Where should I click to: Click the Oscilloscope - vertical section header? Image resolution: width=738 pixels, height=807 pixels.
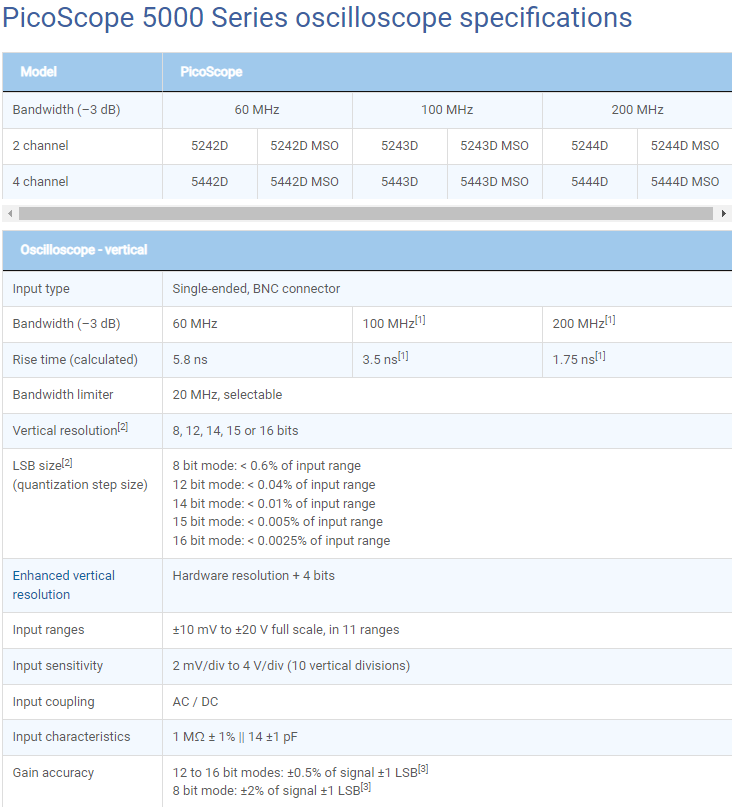[x=367, y=250]
